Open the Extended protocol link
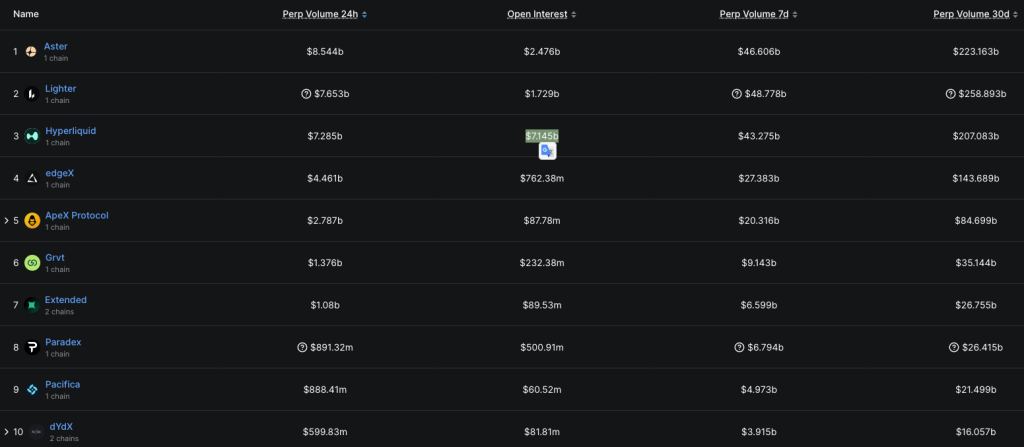Screen dimensions: 1024x447 (x=65, y=300)
